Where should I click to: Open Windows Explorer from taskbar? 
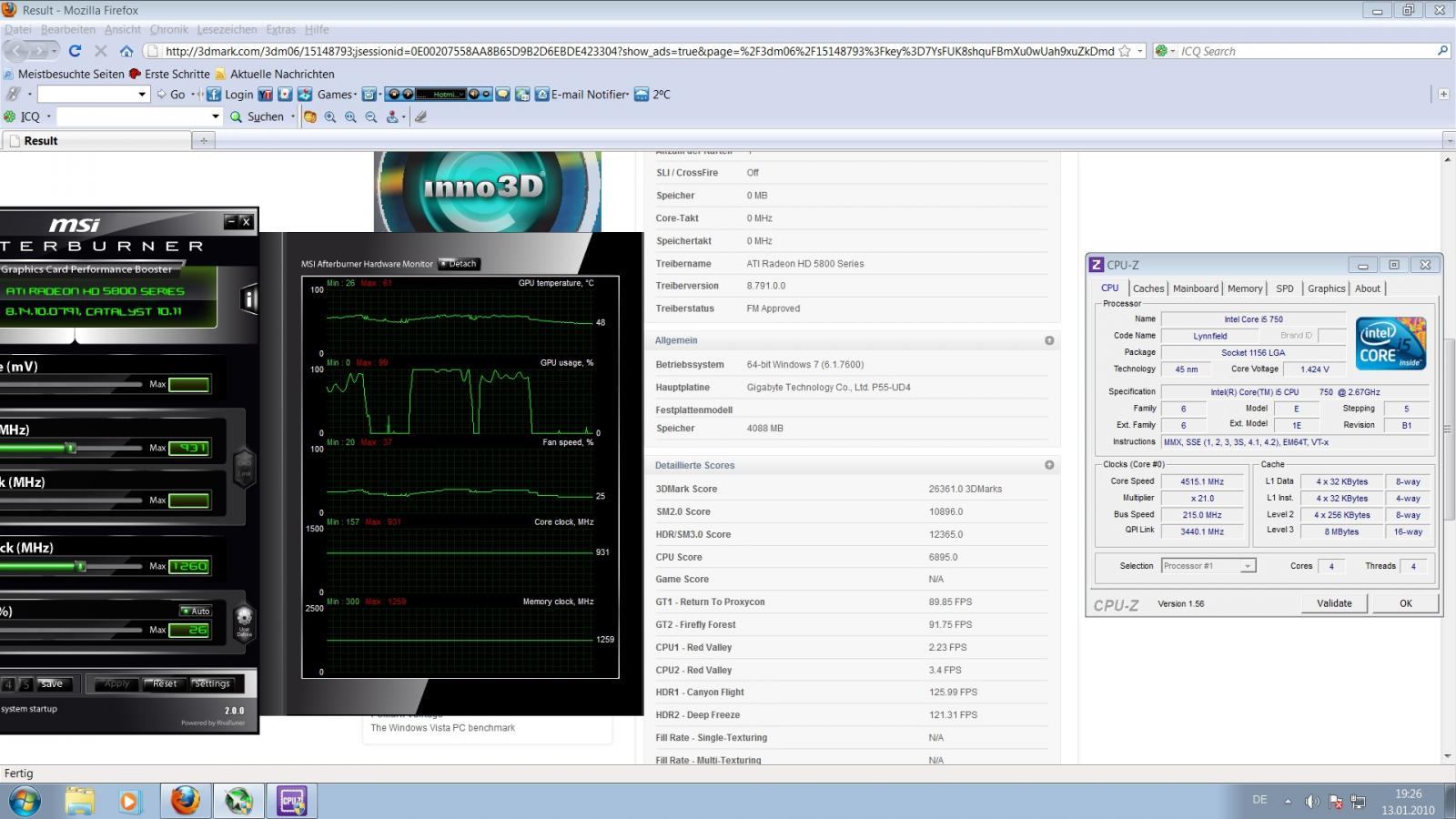click(x=80, y=802)
